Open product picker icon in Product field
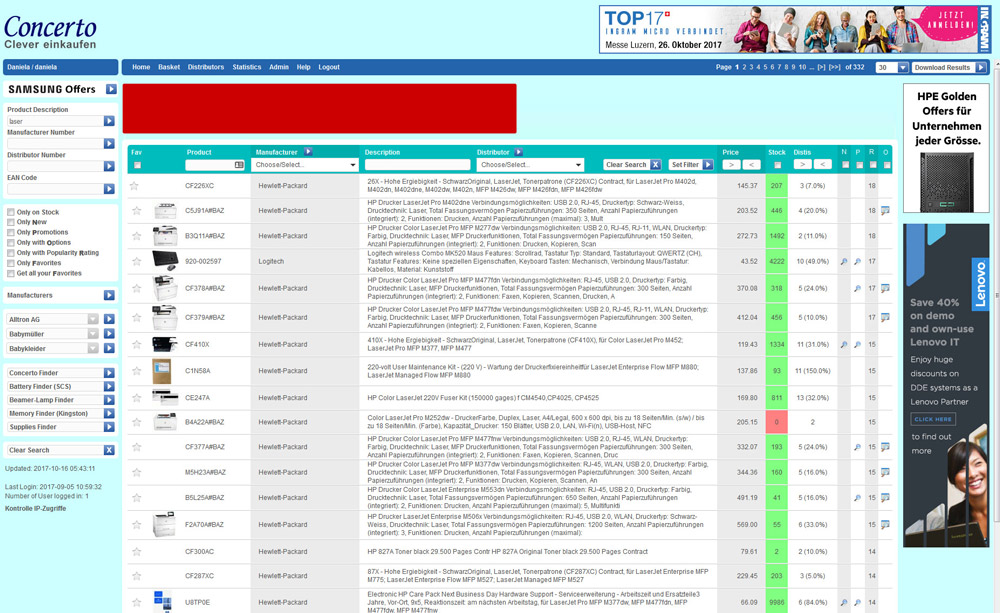 239,165
